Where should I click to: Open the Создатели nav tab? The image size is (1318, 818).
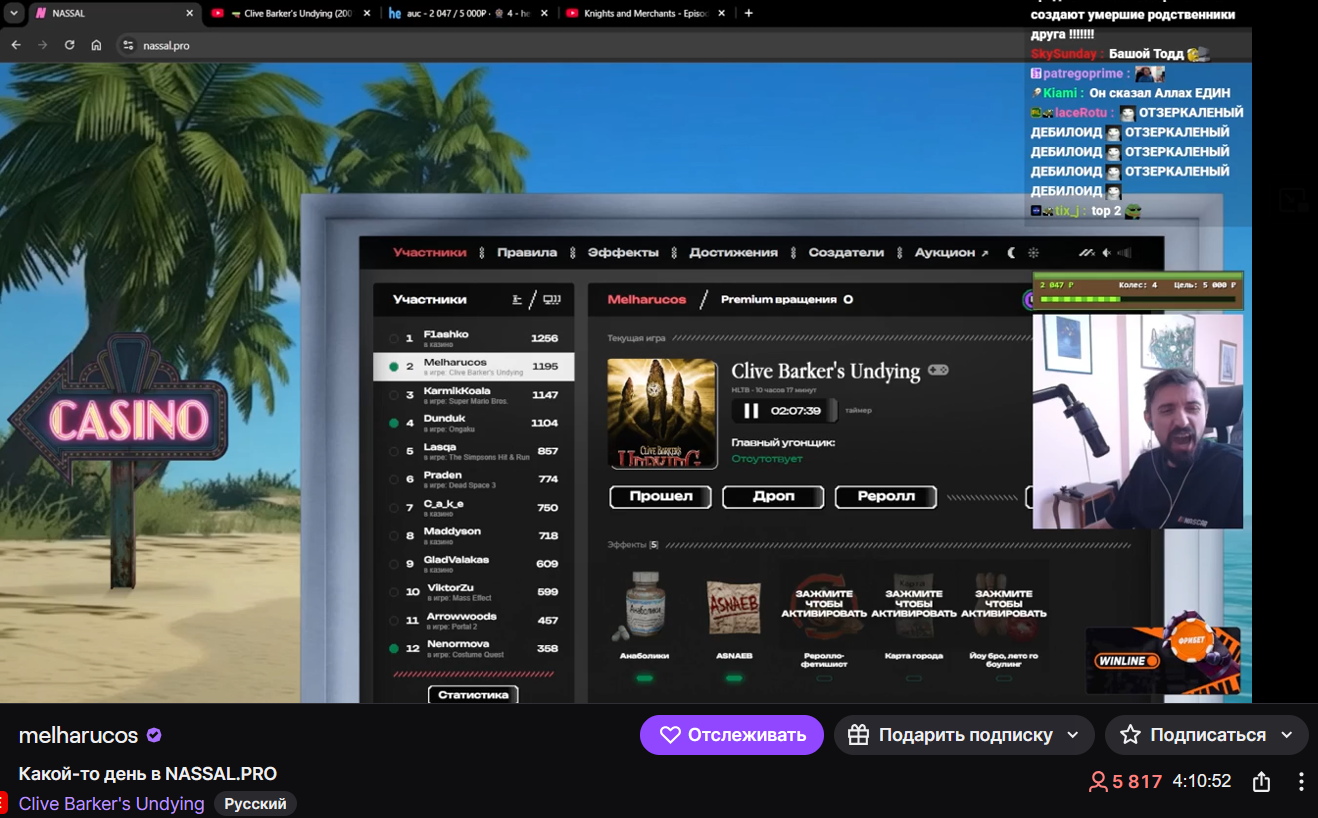pyautogui.click(x=846, y=253)
